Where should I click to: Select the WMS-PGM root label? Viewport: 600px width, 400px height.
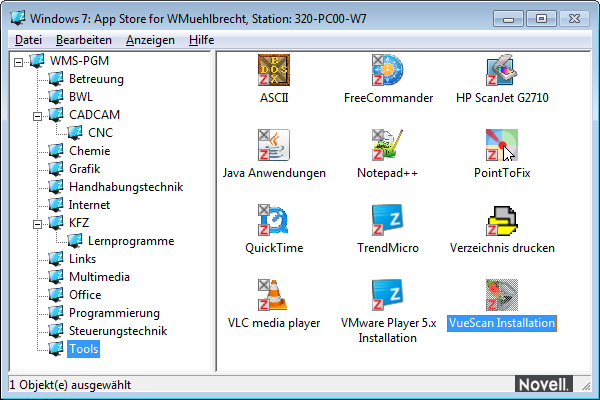(x=79, y=61)
